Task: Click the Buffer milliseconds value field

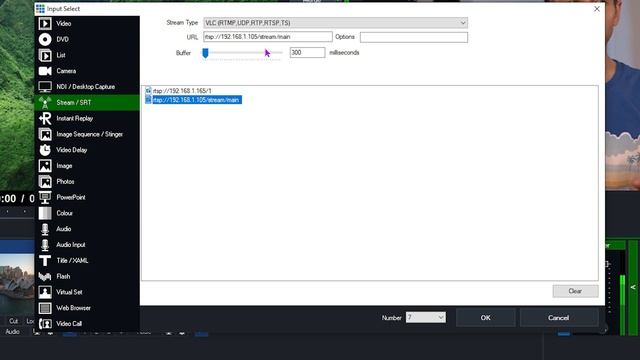Action: 307,53
